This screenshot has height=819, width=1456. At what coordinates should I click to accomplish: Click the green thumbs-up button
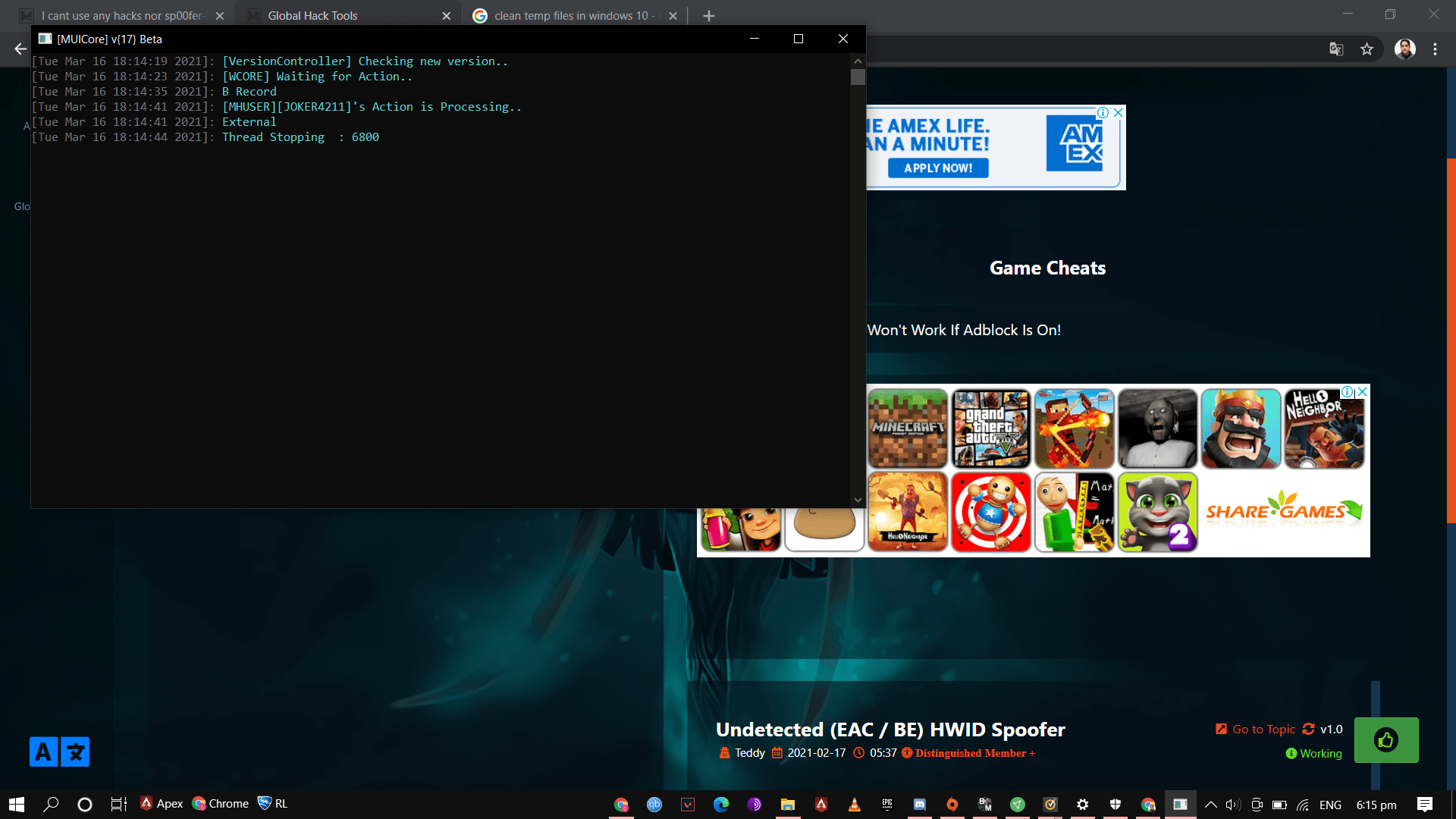[x=1386, y=740]
